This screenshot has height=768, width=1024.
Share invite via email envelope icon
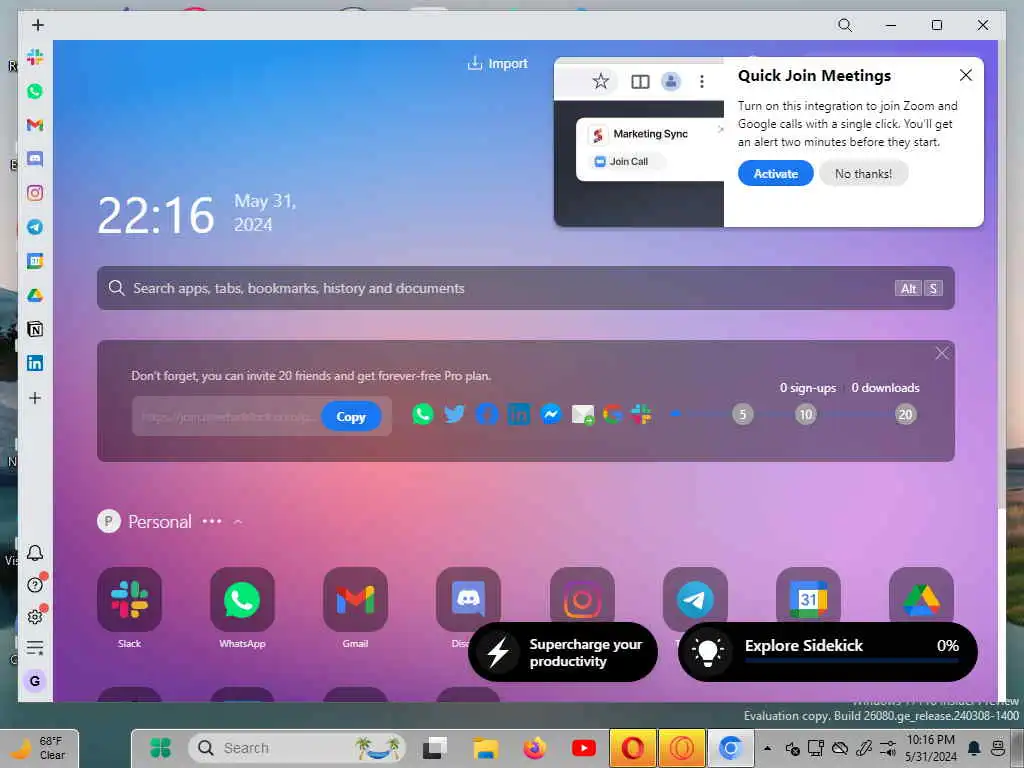pos(583,414)
